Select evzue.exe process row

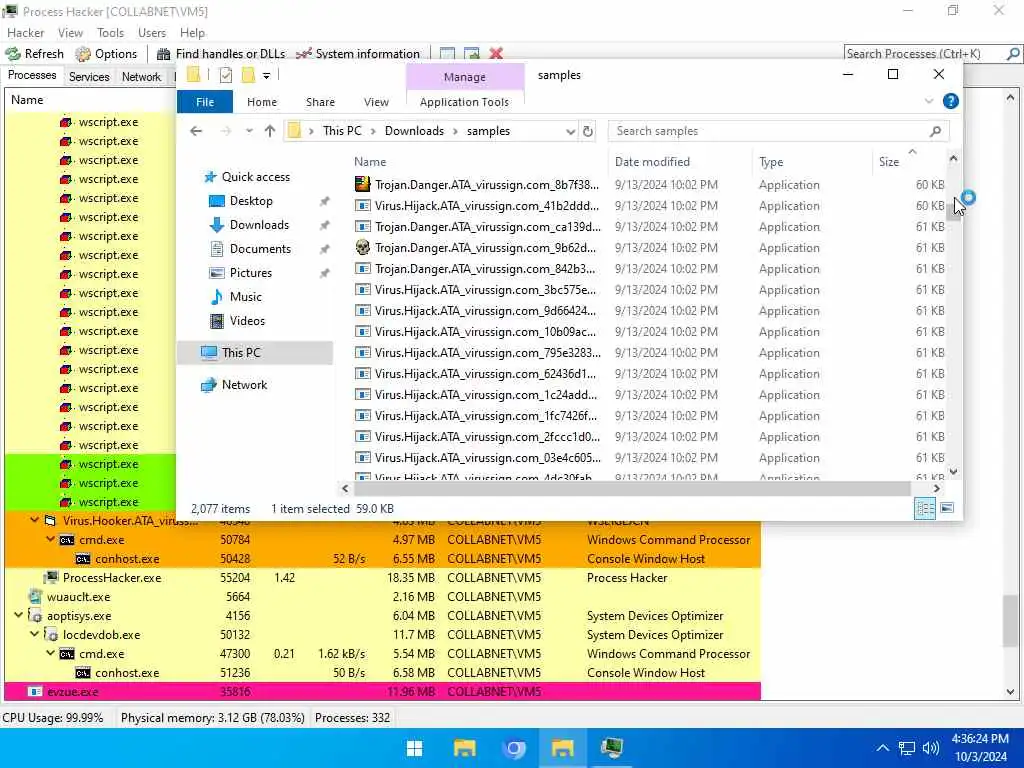pyautogui.click(x=383, y=692)
